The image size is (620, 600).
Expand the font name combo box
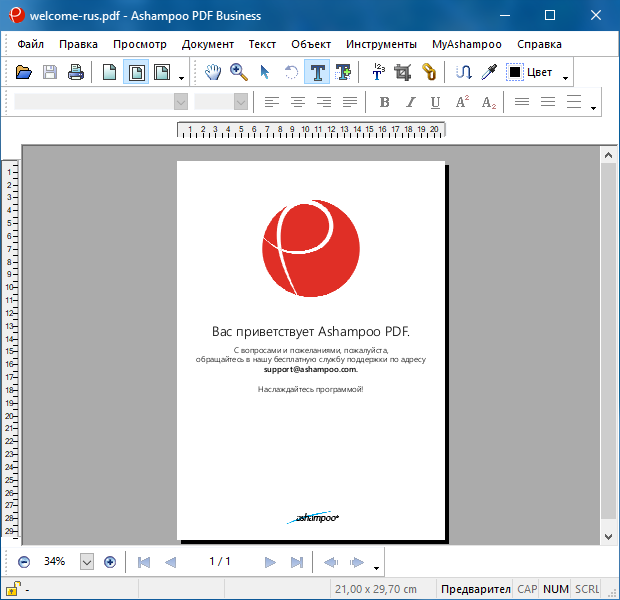181,102
